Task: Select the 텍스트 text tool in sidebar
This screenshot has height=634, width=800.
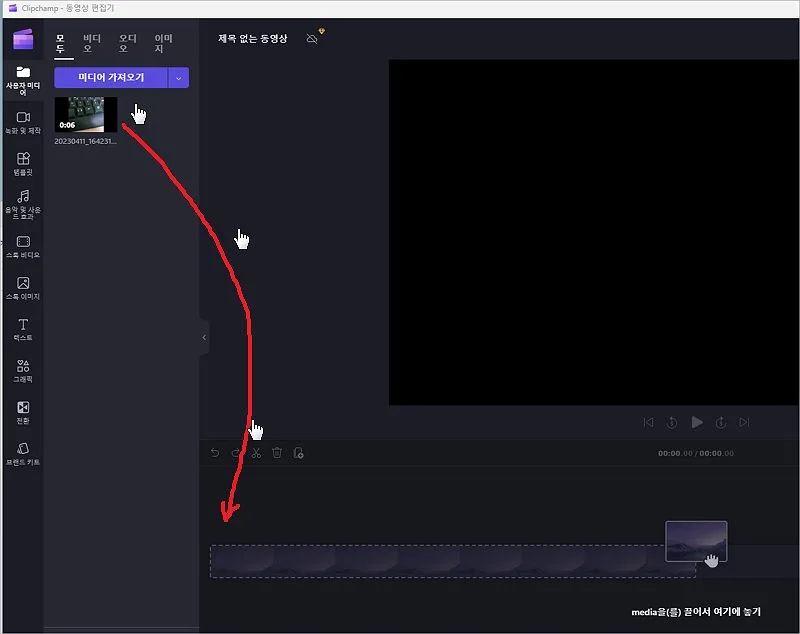Action: pyautogui.click(x=23, y=330)
